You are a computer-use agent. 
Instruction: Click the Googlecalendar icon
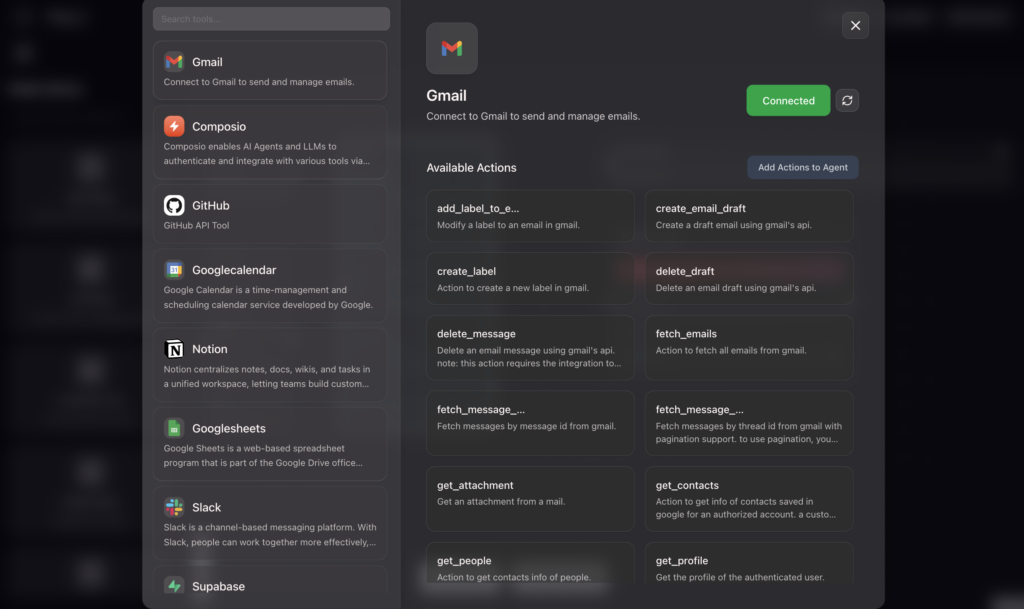coord(174,270)
